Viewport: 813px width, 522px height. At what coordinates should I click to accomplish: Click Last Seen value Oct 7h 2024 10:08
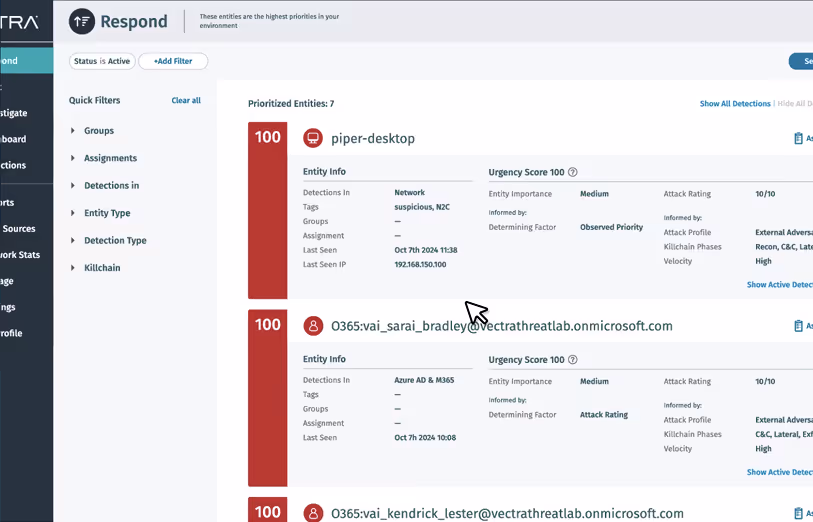coord(425,438)
